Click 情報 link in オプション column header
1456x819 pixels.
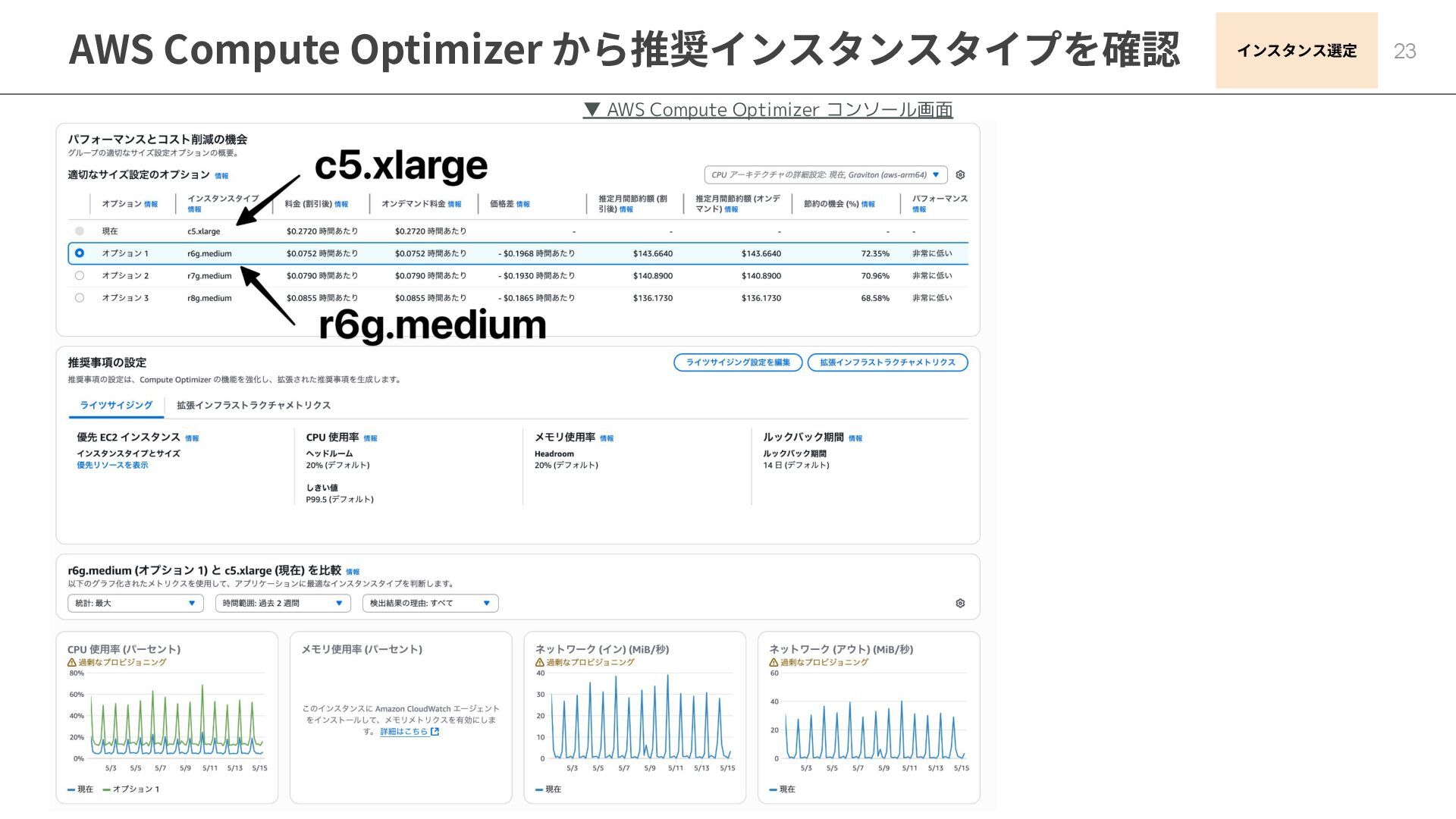(151, 205)
